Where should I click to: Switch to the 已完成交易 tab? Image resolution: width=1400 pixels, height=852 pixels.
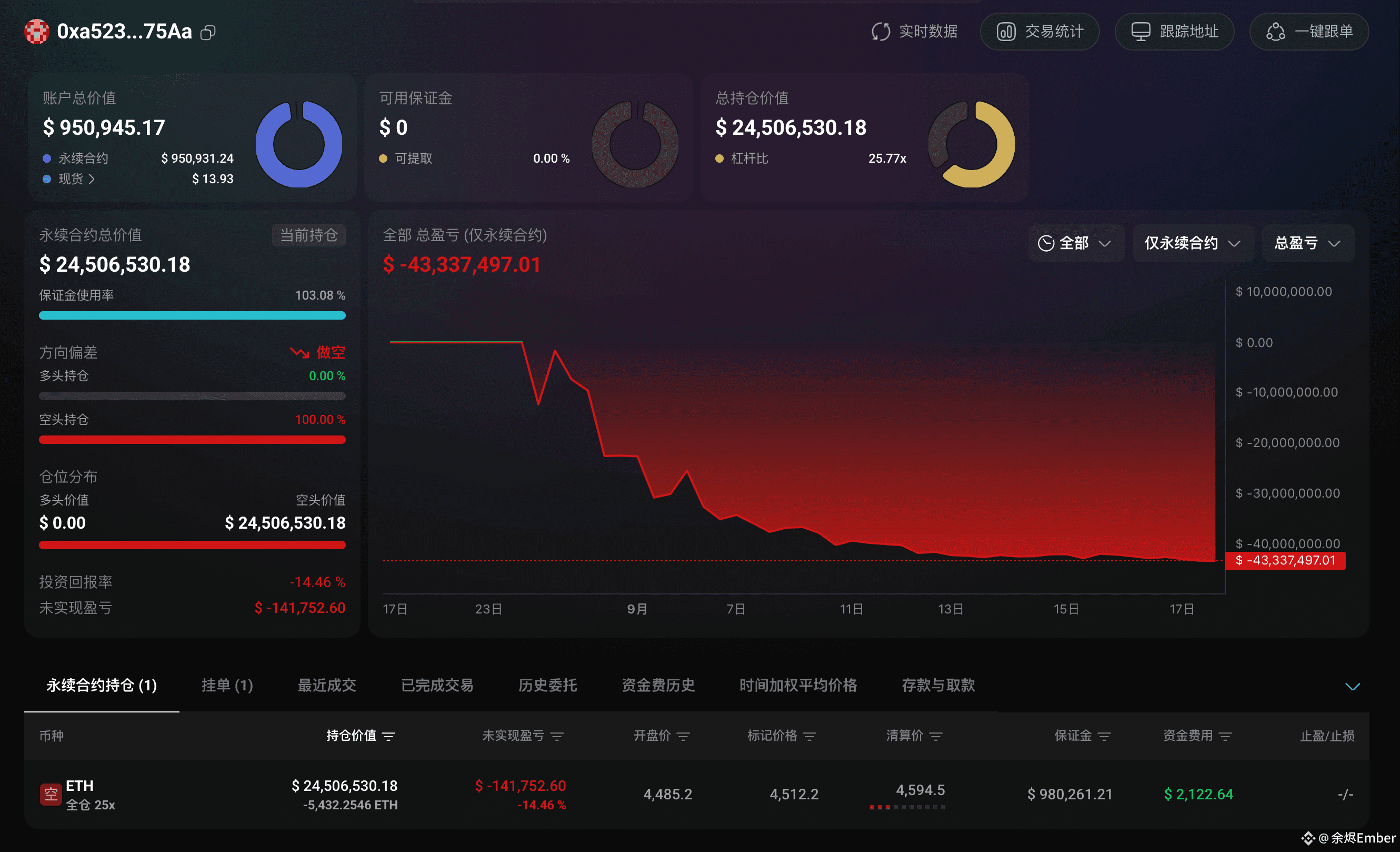click(x=437, y=686)
